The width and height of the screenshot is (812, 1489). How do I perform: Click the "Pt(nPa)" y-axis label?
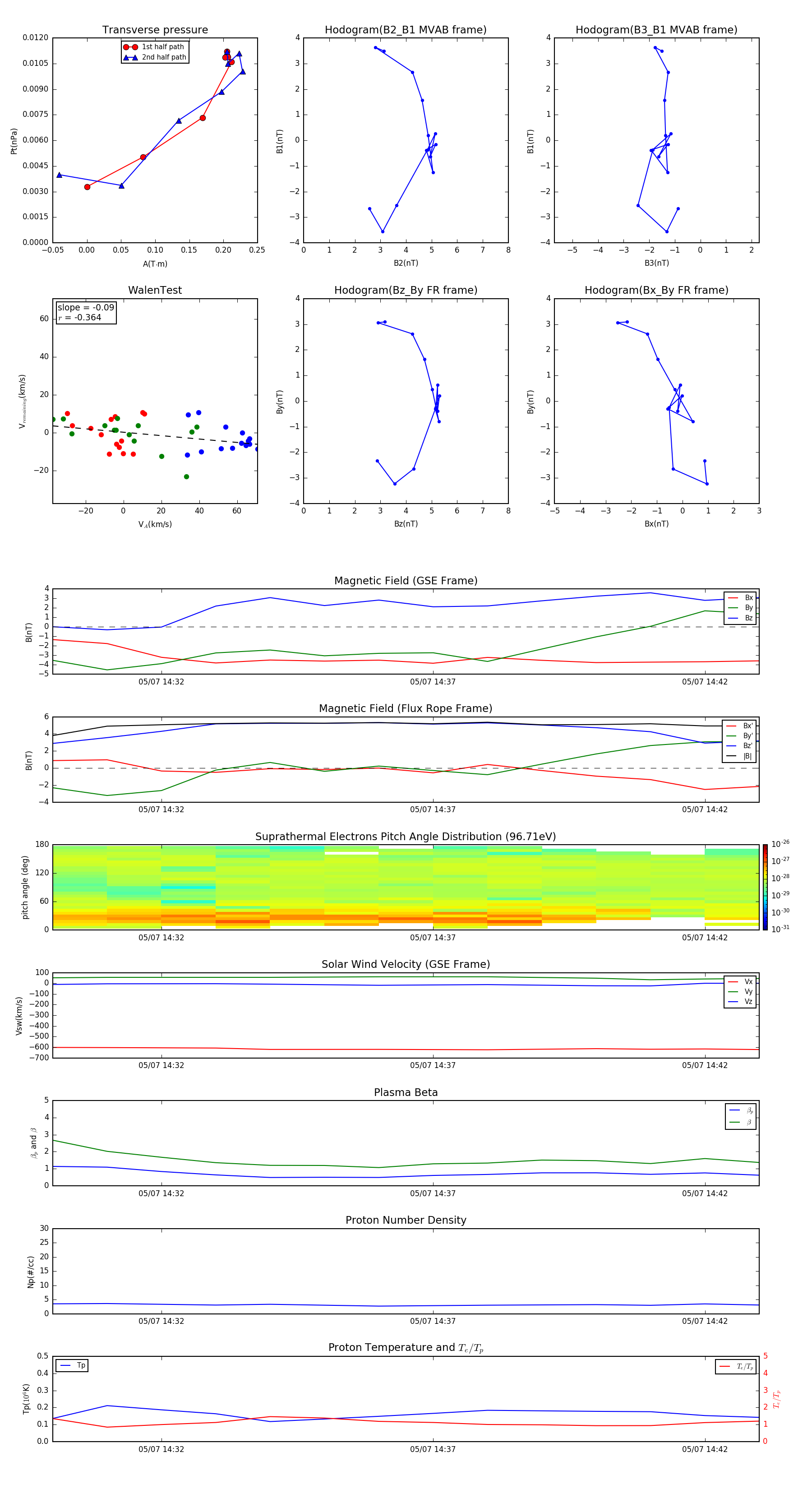click(x=14, y=141)
